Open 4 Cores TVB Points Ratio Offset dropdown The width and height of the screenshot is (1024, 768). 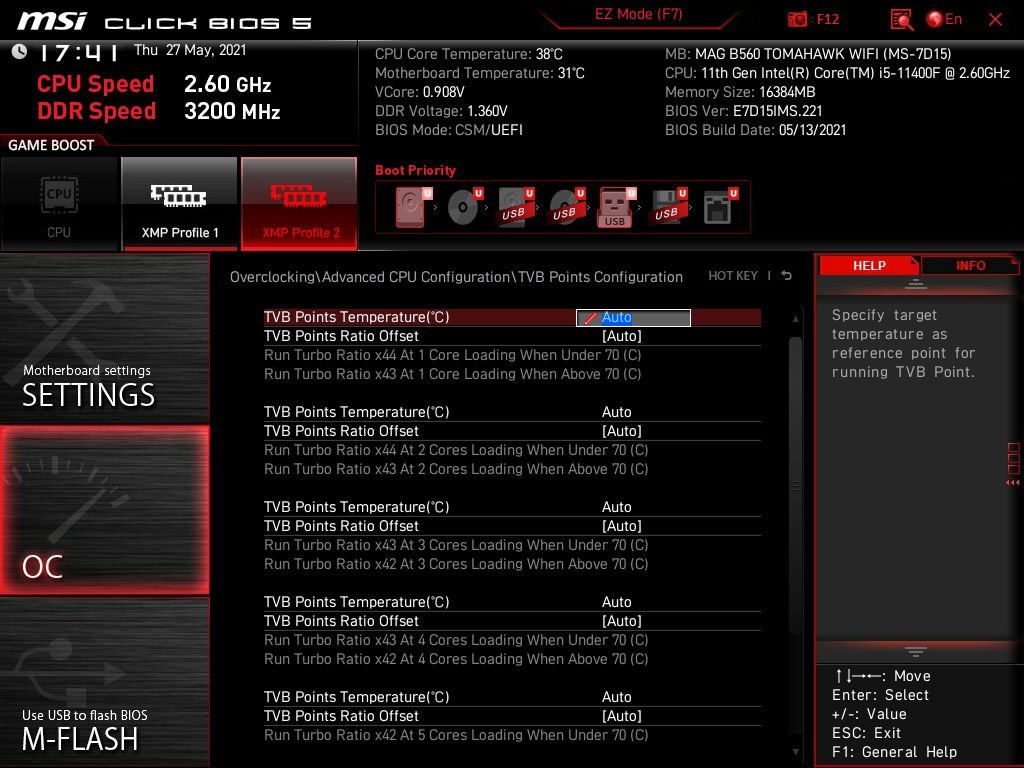point(512,621)
